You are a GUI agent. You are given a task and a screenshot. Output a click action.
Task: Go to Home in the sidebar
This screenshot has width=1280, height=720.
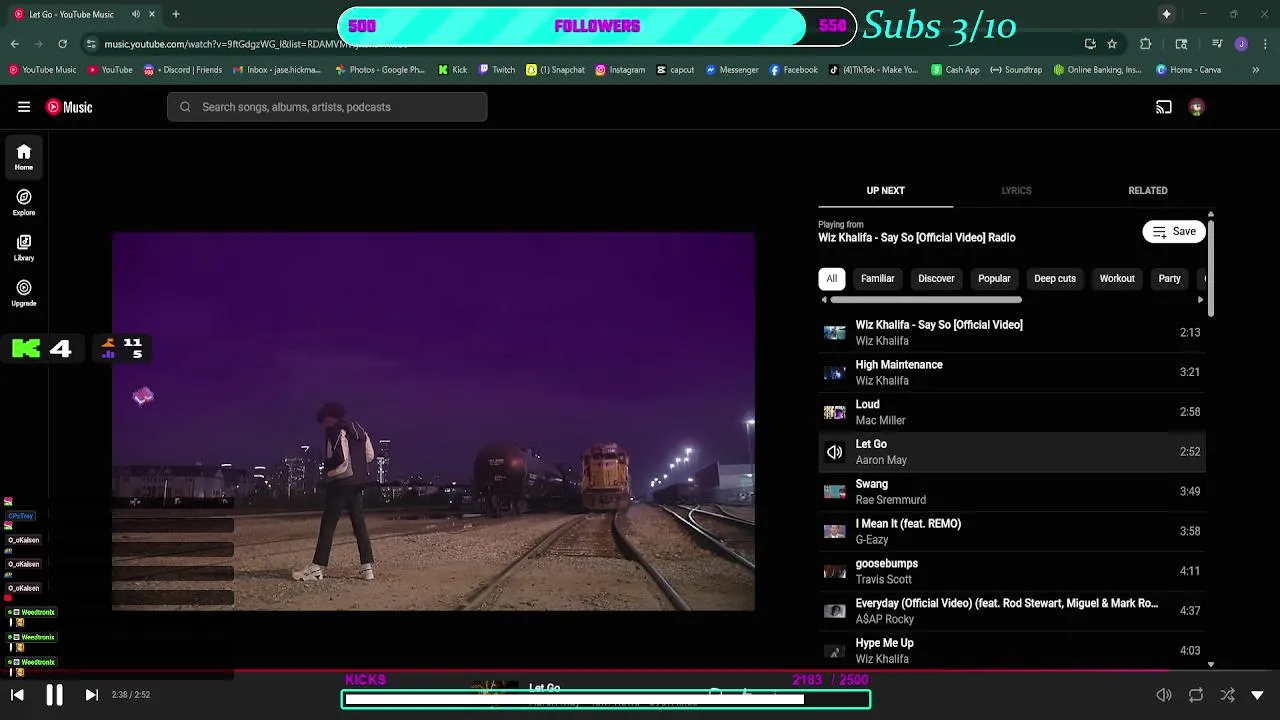24,157
